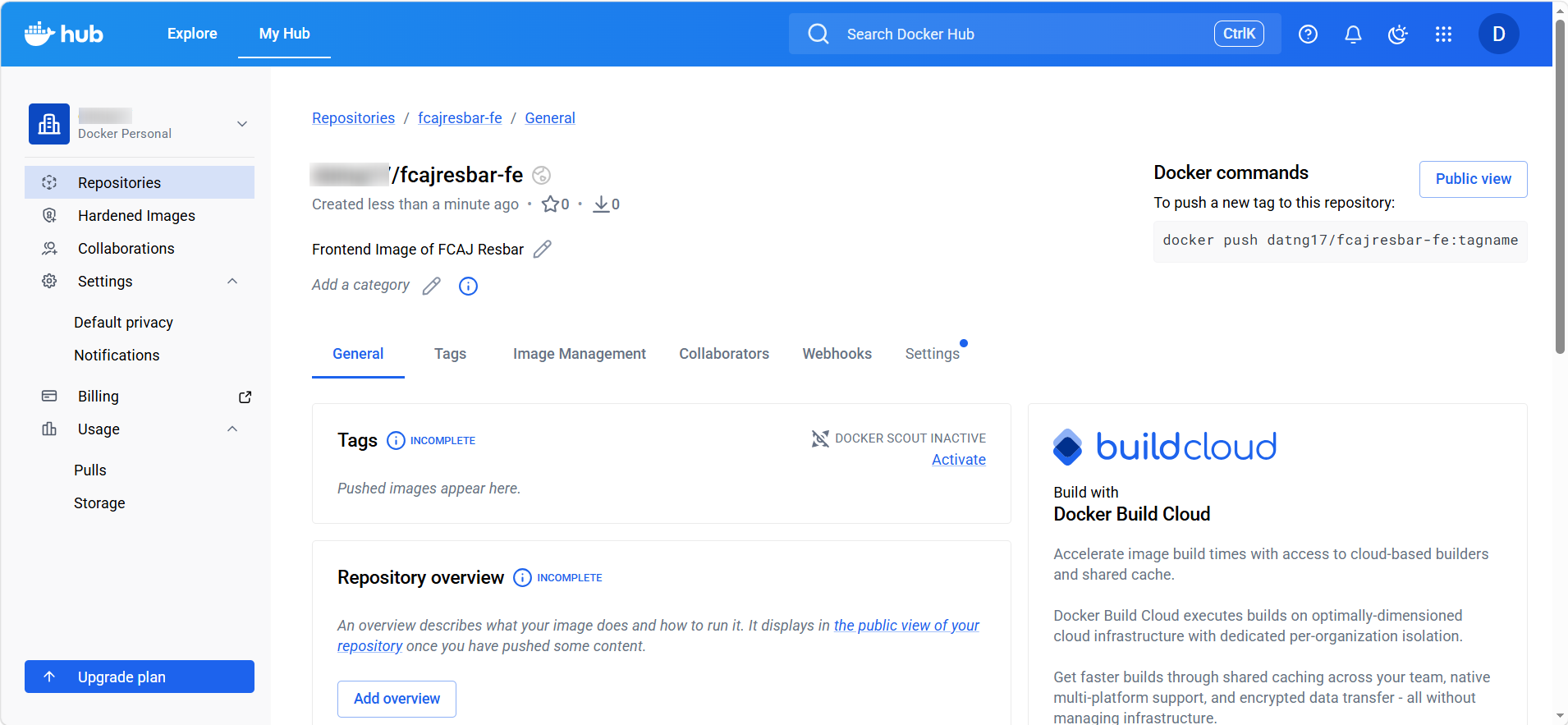This screenshot has height=725, width=1568.
Task: Click the Add a category text
Action: (360, 285)
